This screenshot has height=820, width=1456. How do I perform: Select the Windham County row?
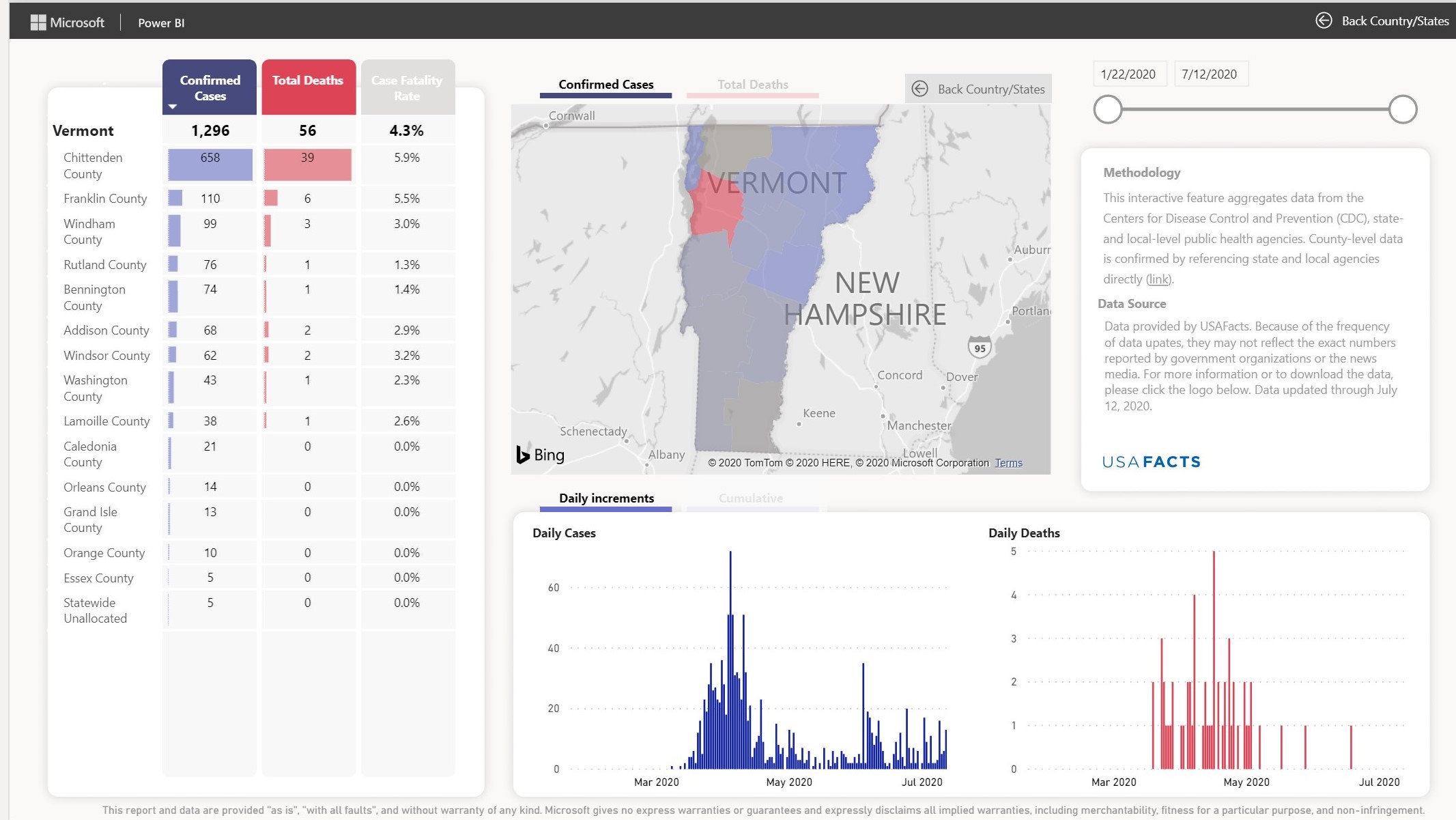tap(253, 231)
